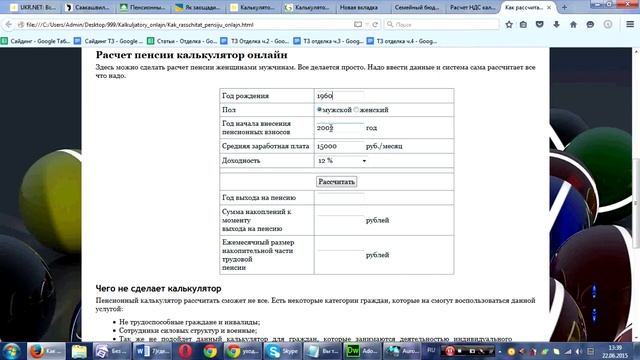Switch to the 'Як заощади...' tab
The width and height of the screenshot is (640, 360).
click(x=198, y=7)
